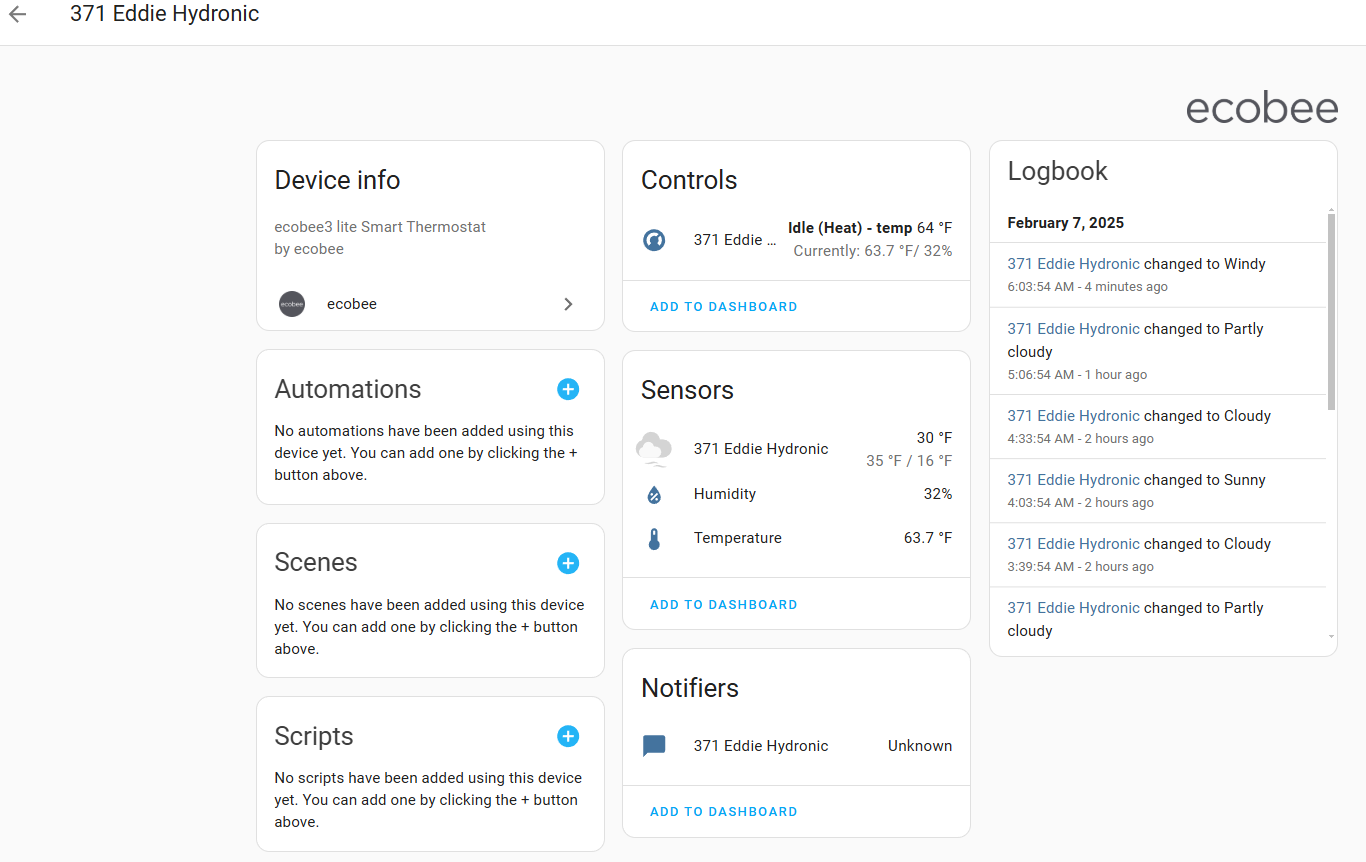Click the Logbook scroll down arrow
1366x862 pixels.
tap(1331, 636)
